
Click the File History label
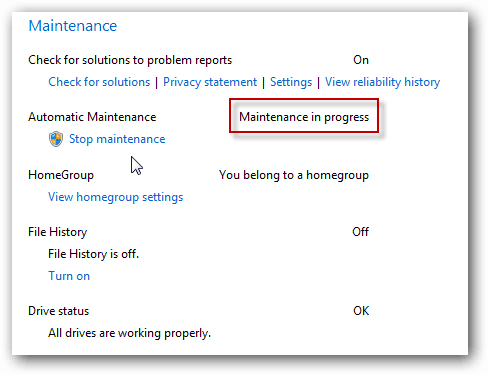coord(58,232)
